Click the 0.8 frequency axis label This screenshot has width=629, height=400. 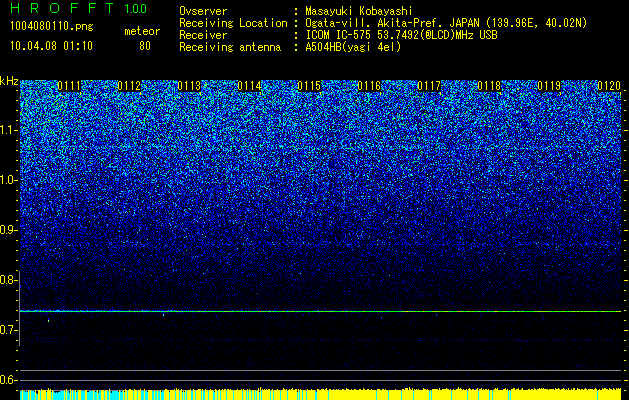coord(9,280)
